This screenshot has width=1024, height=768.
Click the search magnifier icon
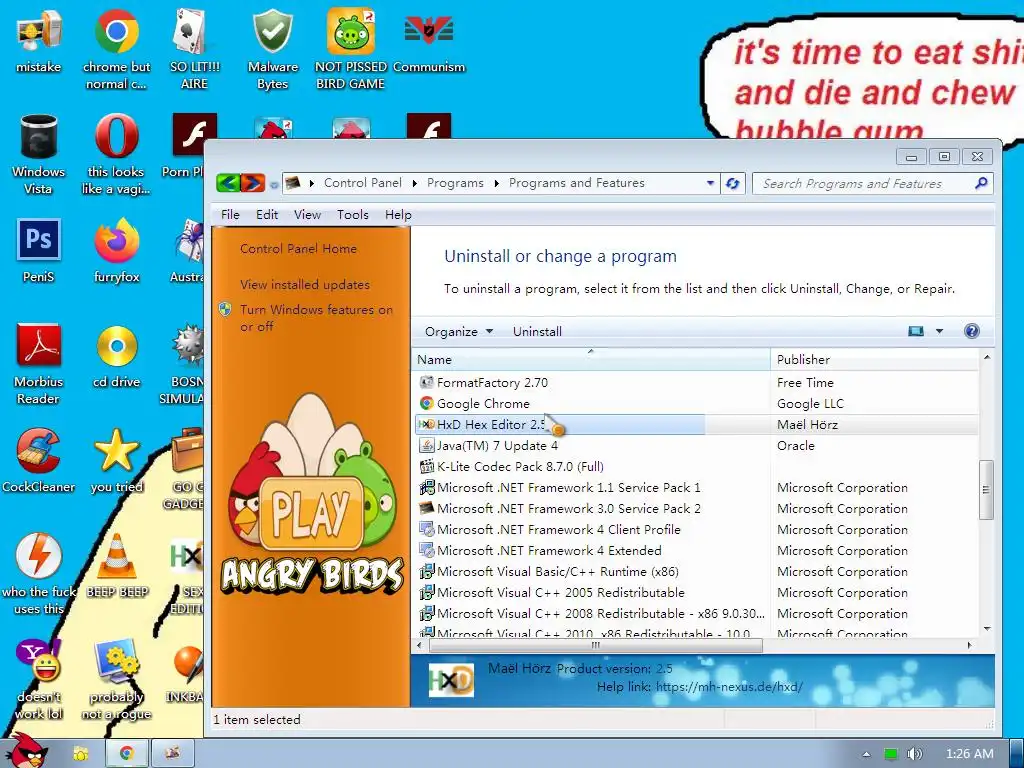coord(981,184)
